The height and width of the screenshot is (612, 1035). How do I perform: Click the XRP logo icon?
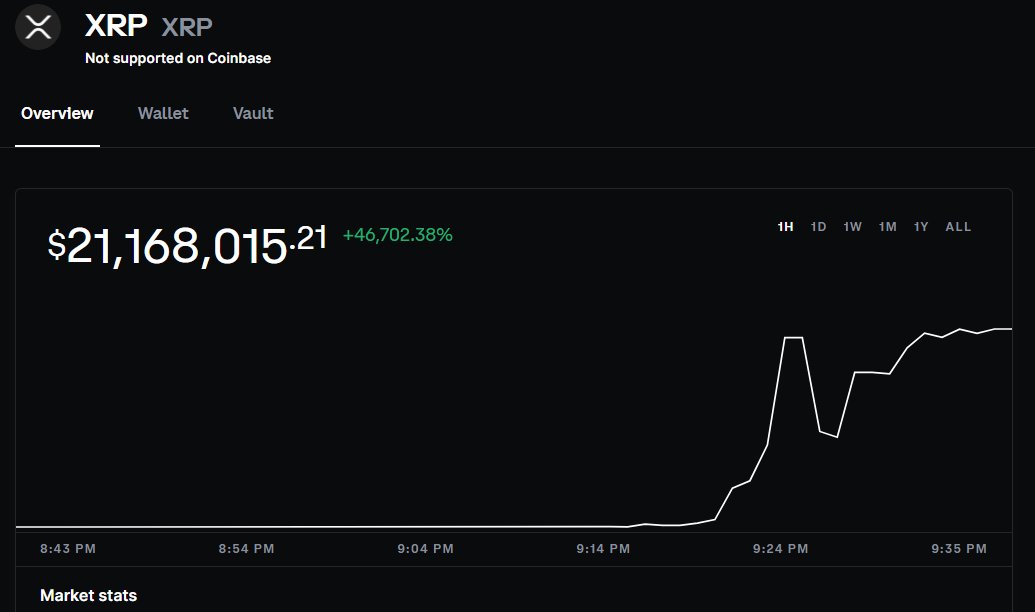coord(38,27)
